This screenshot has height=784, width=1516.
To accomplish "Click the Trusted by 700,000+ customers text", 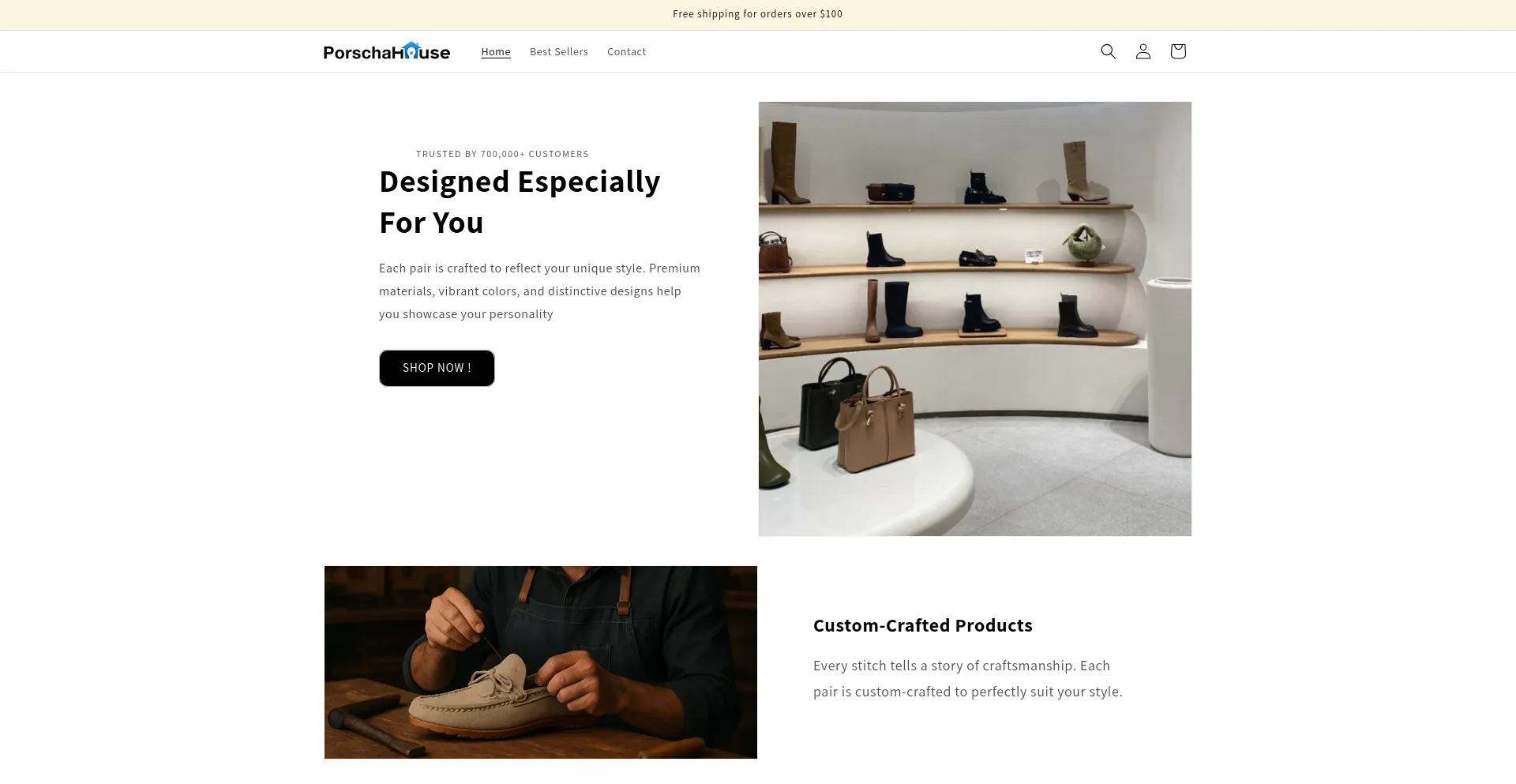I will click(502, 154).
